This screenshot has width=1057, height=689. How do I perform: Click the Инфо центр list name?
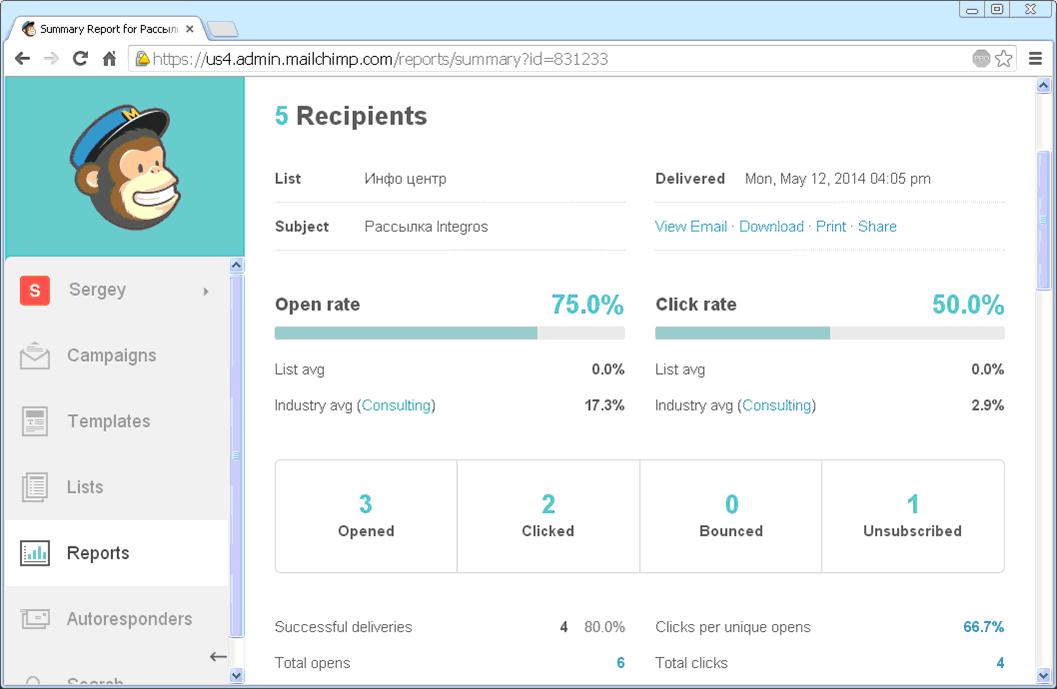tap(405, 179)
